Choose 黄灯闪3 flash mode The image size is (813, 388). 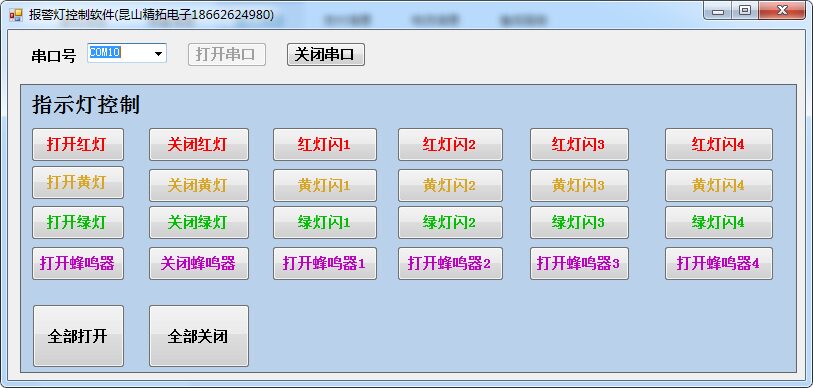(579, 185)
